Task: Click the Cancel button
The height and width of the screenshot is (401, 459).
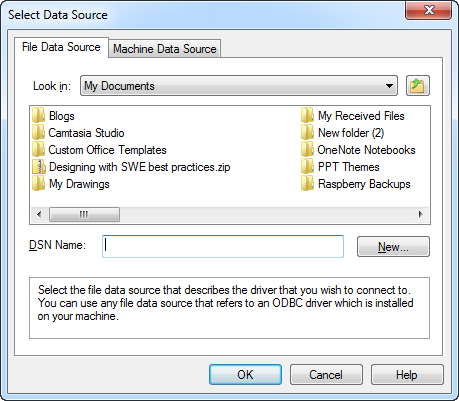Action: [x=326, y=375]
